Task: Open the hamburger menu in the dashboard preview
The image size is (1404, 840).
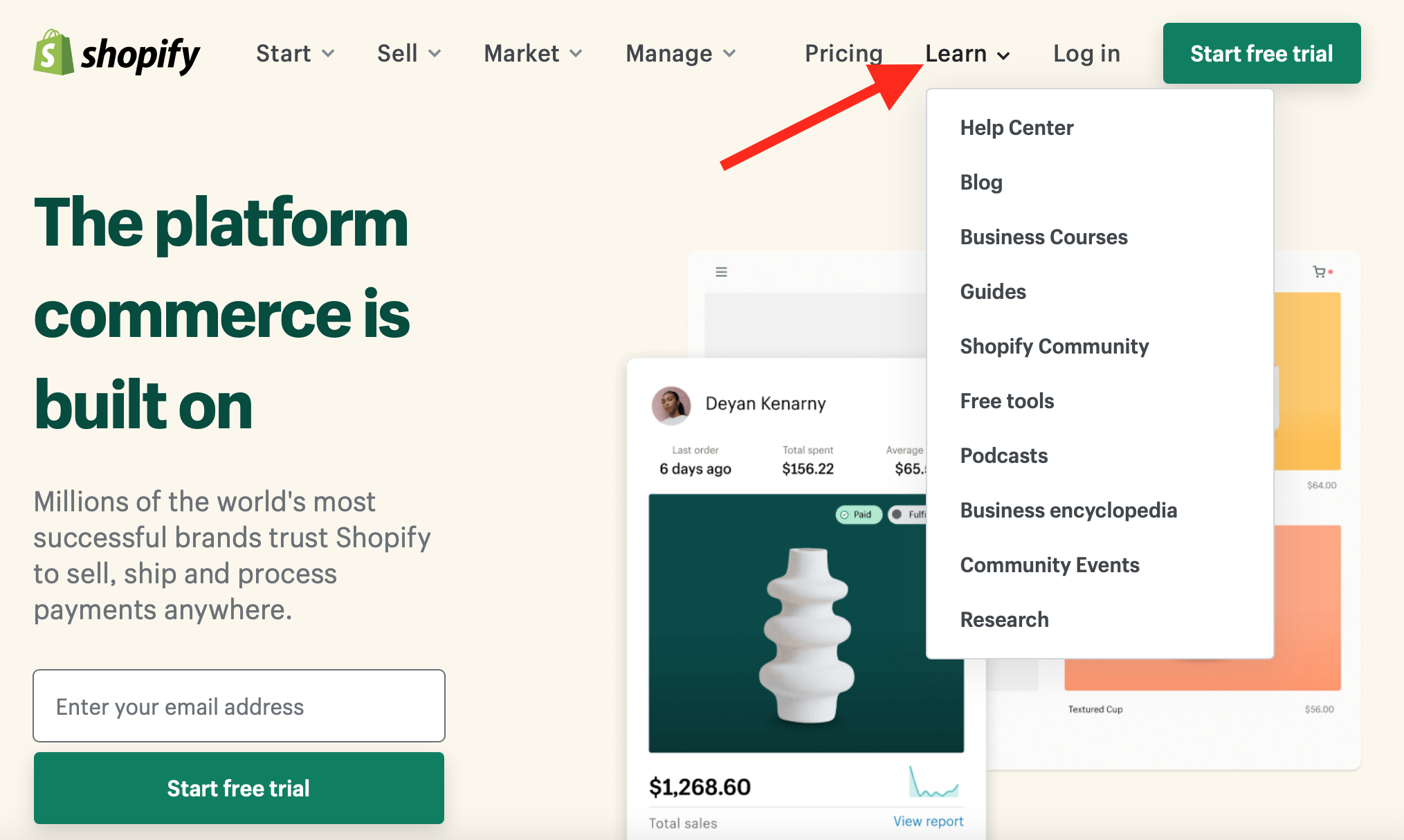Action: point(720,271)
